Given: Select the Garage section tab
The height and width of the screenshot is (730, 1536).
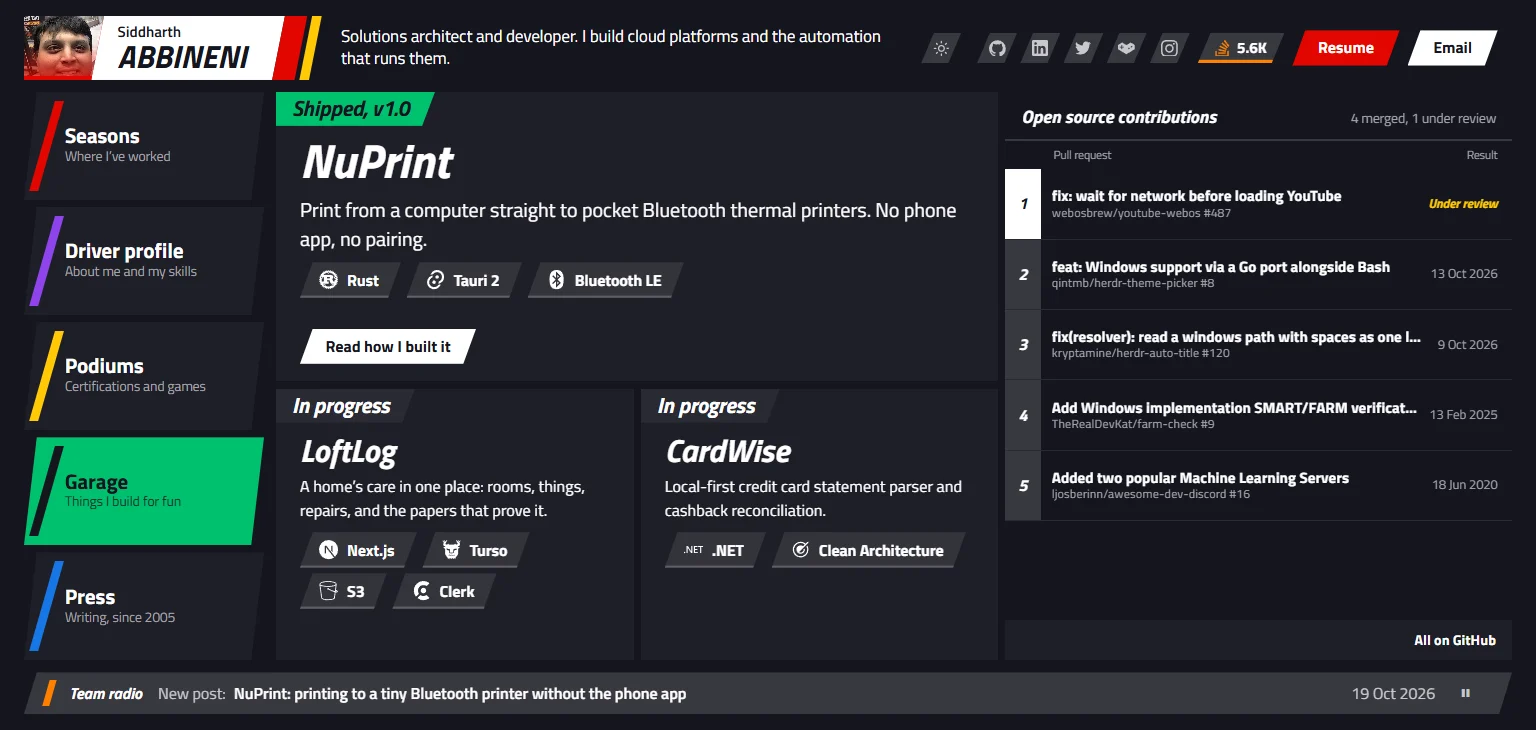Looking at the screenshot, I should tap(144, 491).
